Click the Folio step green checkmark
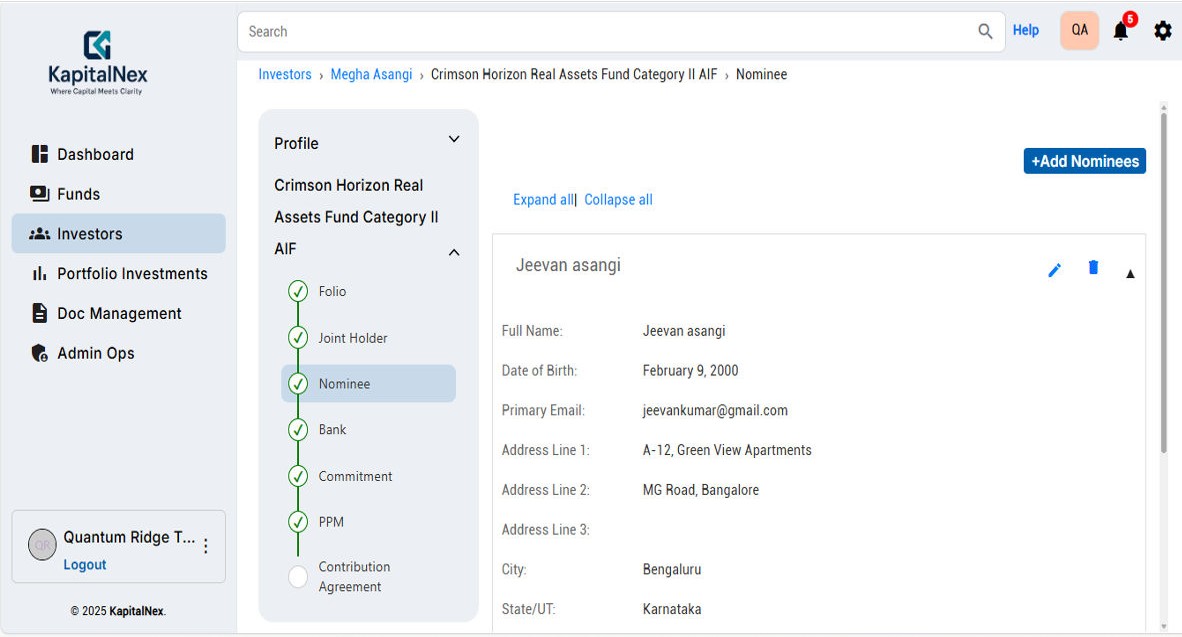 [x=298, y=291]
